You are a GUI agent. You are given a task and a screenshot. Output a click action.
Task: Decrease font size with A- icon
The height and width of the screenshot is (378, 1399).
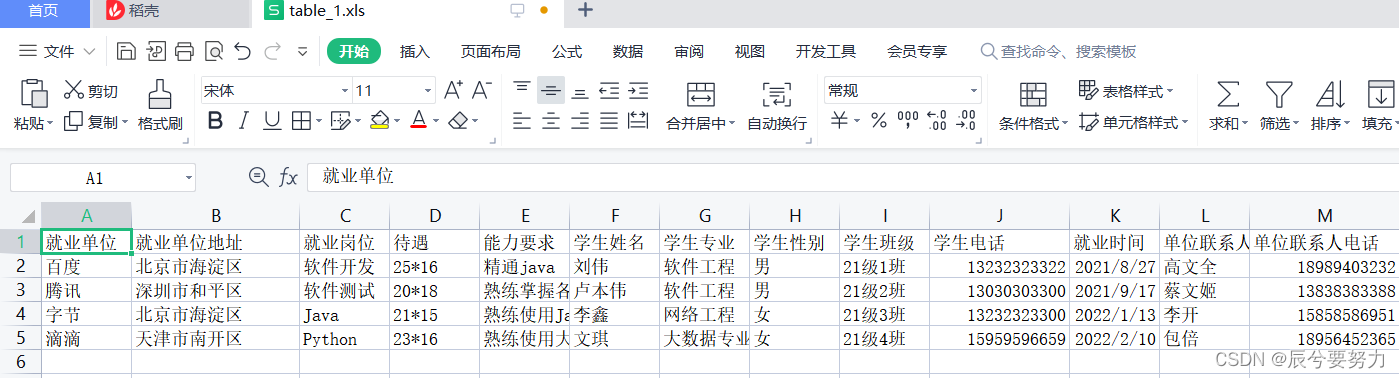[482, 90]
